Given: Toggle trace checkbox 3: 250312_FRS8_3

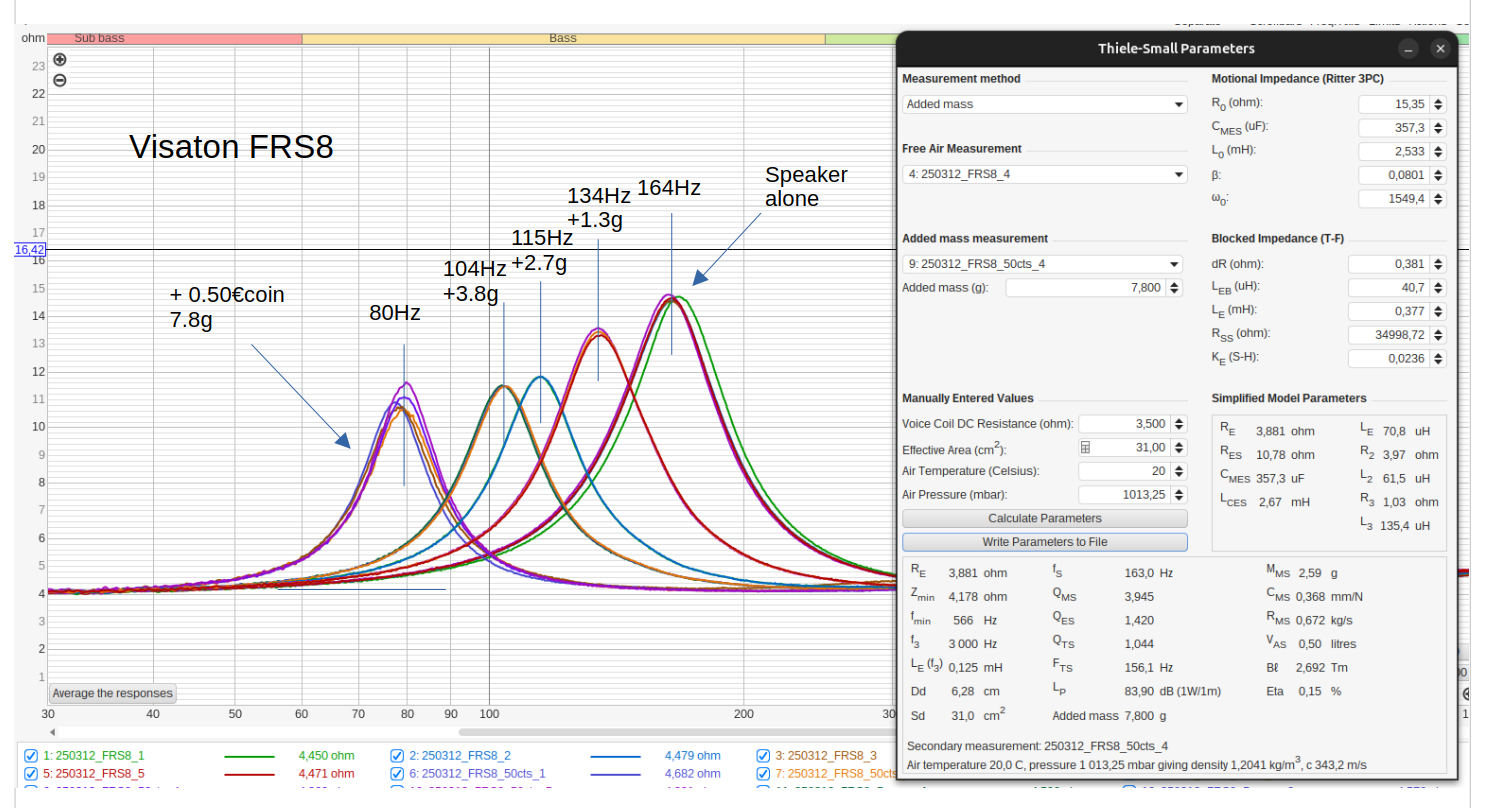Looking at the screenshot, I should click(x=763, y=756).
